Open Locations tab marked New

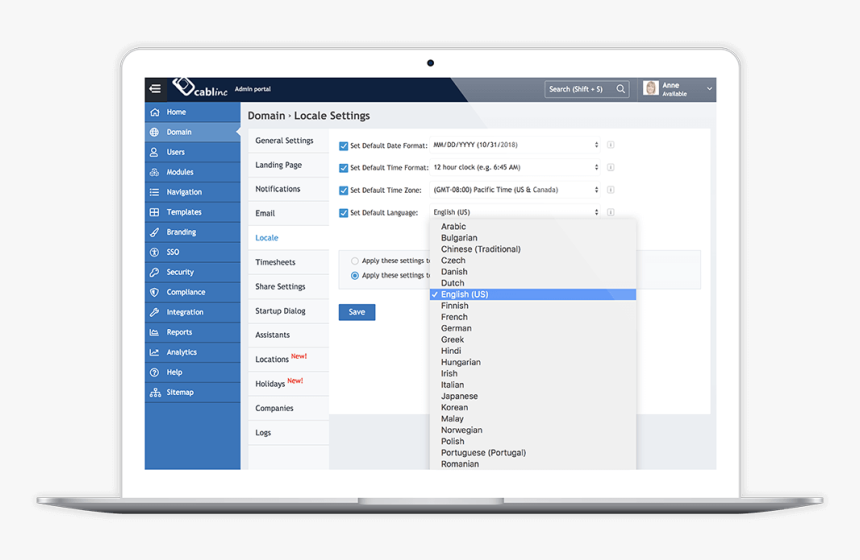pos(288,359)
